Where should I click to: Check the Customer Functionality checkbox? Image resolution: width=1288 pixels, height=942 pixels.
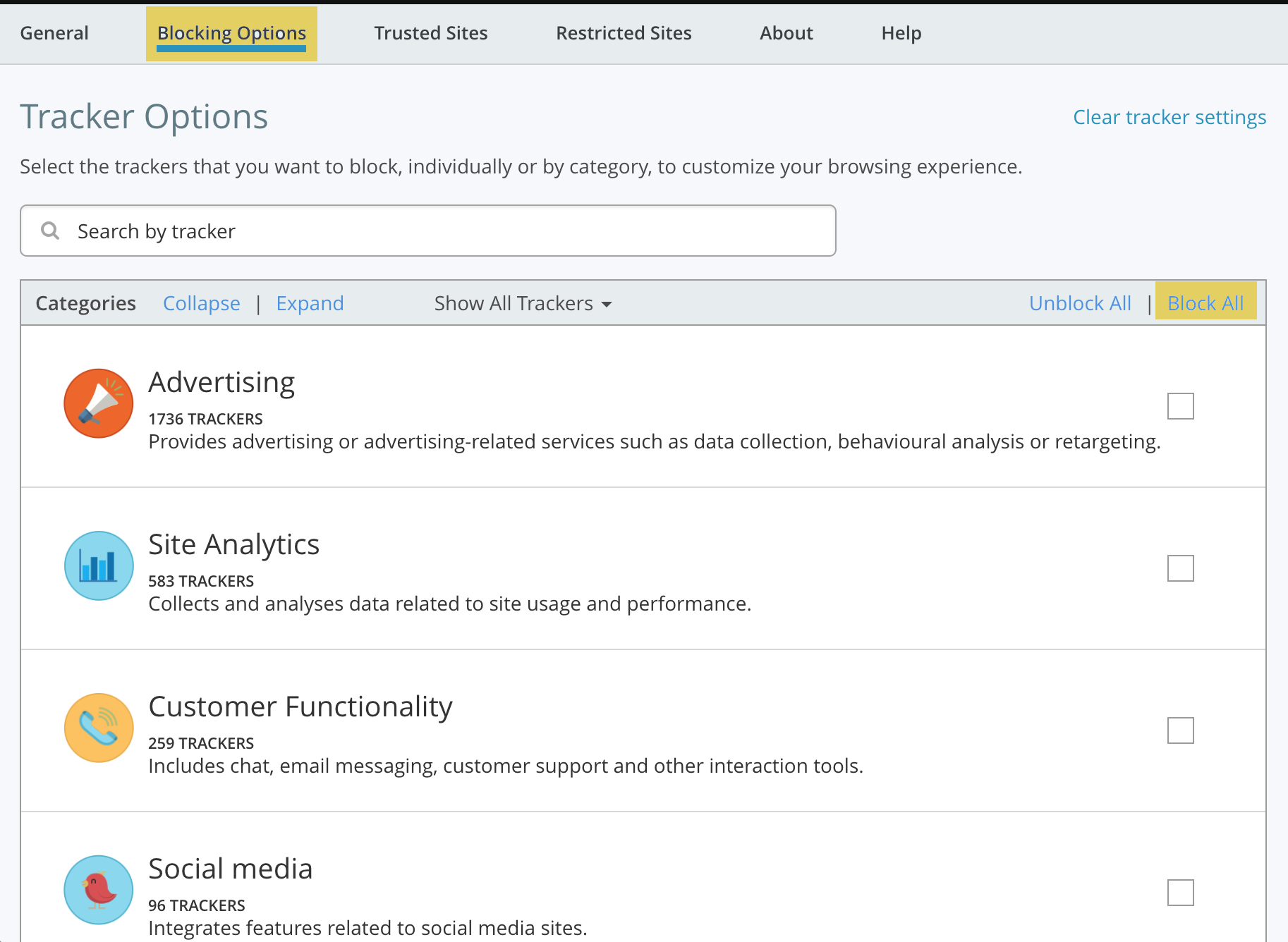tap(1180, 730)
